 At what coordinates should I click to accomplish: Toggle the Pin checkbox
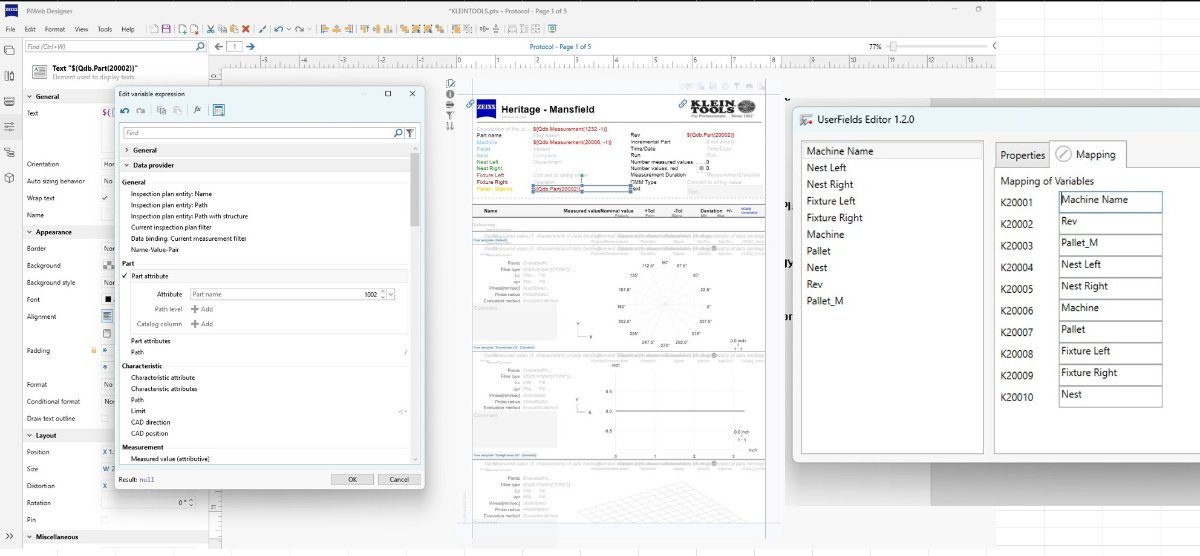(x=106, y=520)
